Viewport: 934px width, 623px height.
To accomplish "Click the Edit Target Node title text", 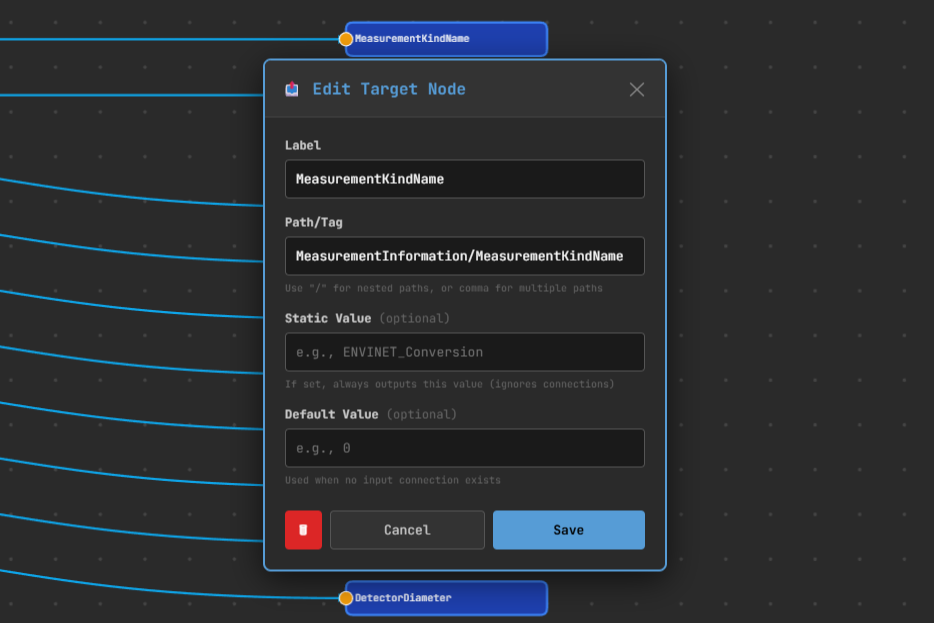I will [389, 90].
